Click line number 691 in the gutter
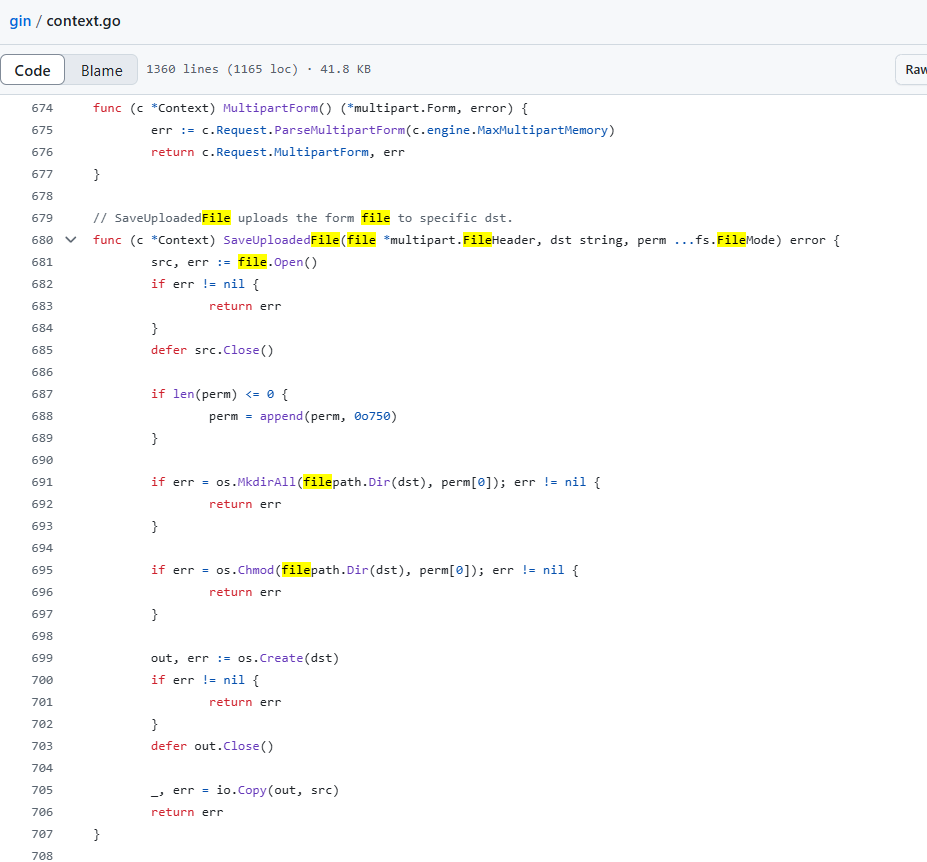This screenshot has height=862, width=927. 42,482
